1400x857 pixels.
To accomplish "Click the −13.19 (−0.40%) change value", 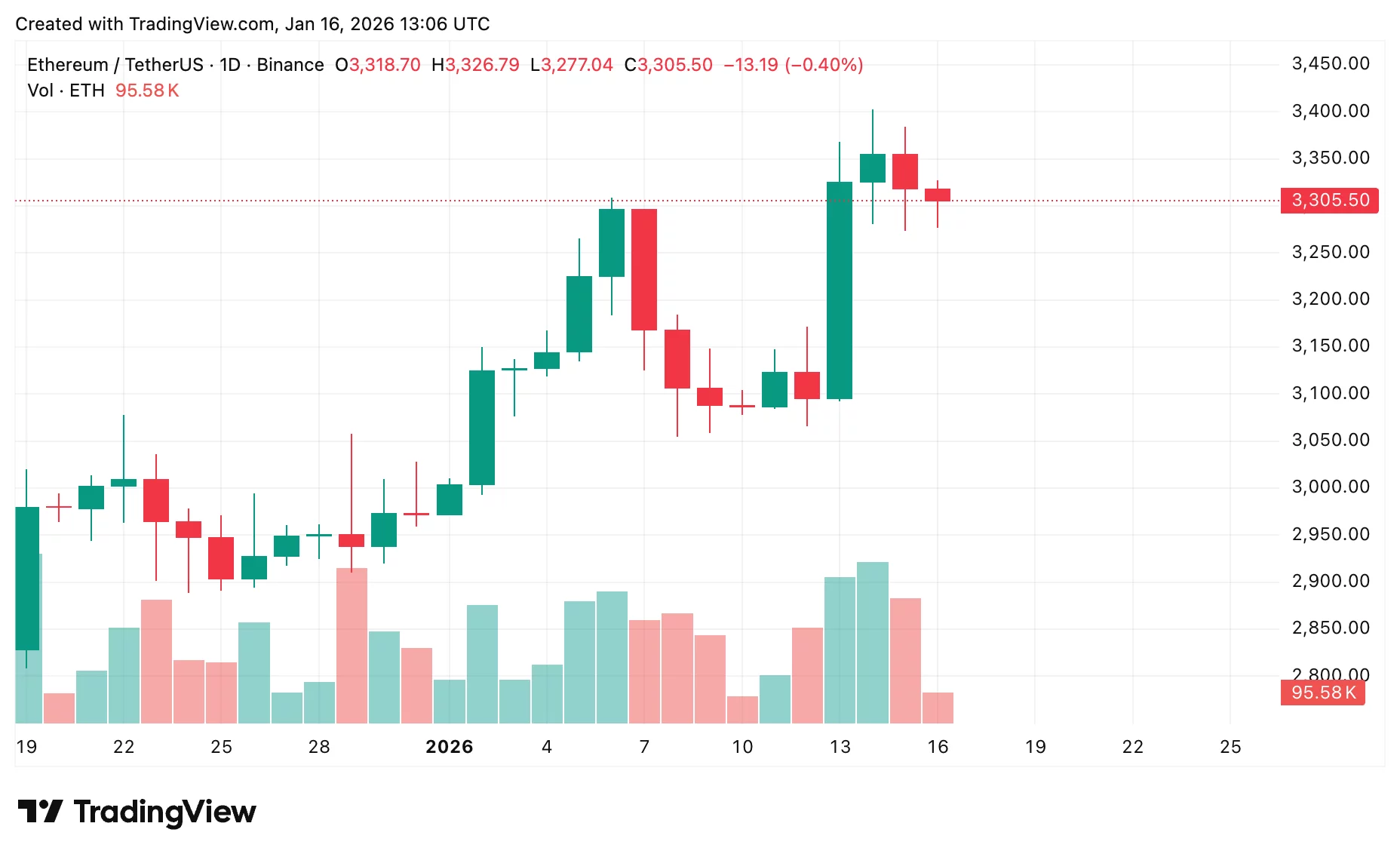I will click(793, 65).
